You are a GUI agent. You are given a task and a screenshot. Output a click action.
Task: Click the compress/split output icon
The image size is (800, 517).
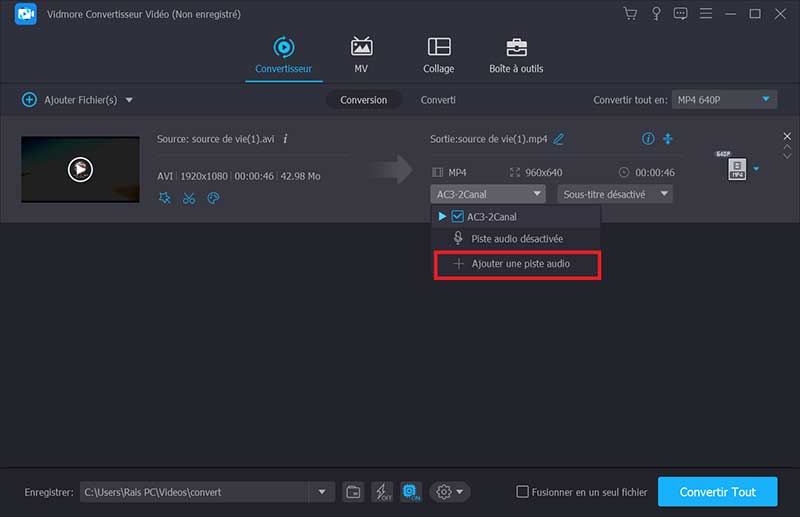click(668, 138)
